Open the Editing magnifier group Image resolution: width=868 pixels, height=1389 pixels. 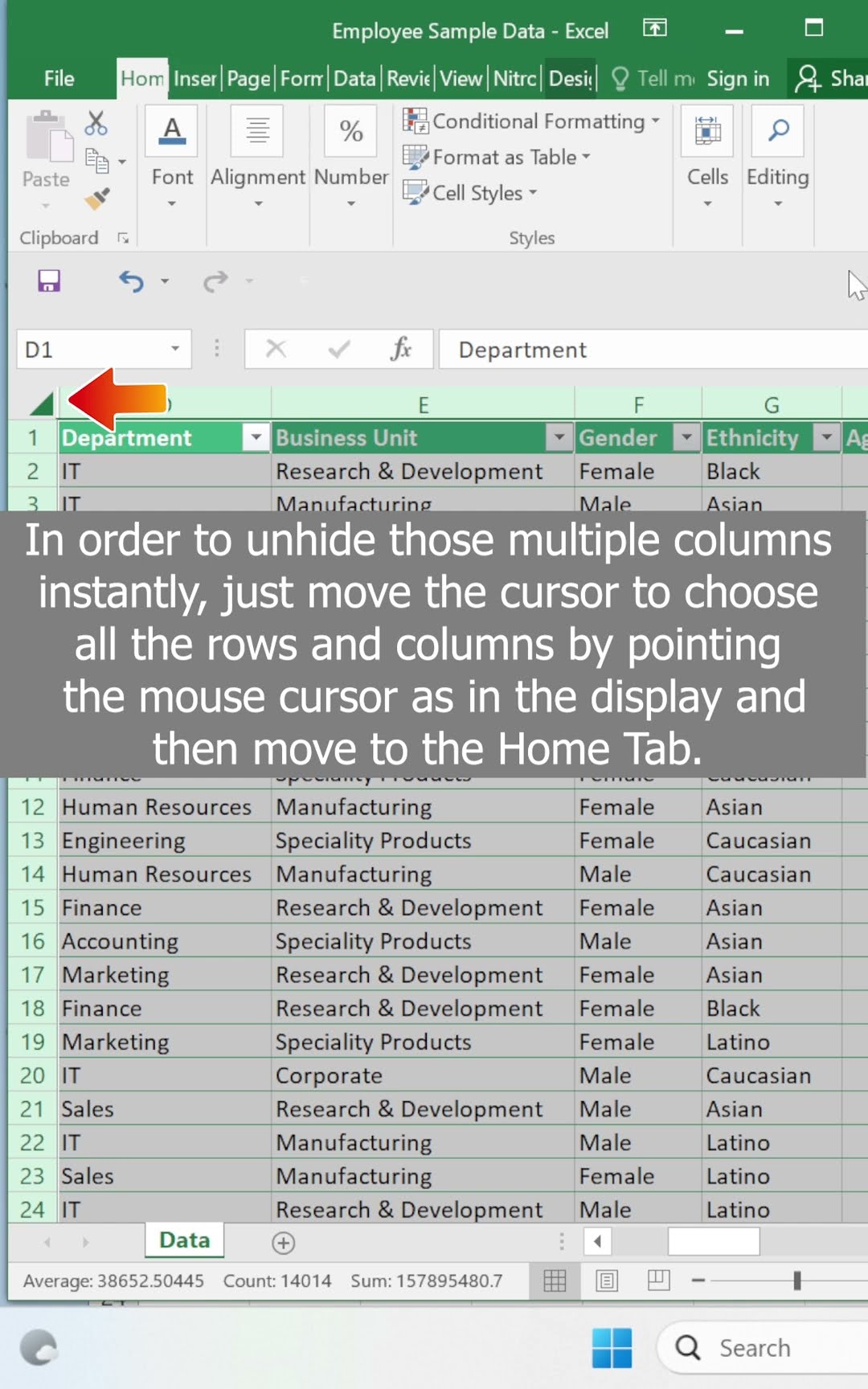[778, 157]
